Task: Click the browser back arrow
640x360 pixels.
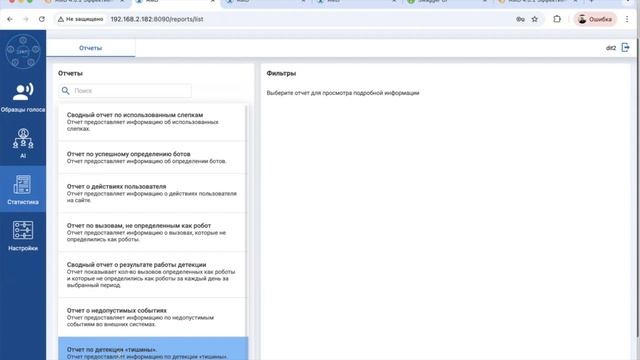Action: click(10, 19)
